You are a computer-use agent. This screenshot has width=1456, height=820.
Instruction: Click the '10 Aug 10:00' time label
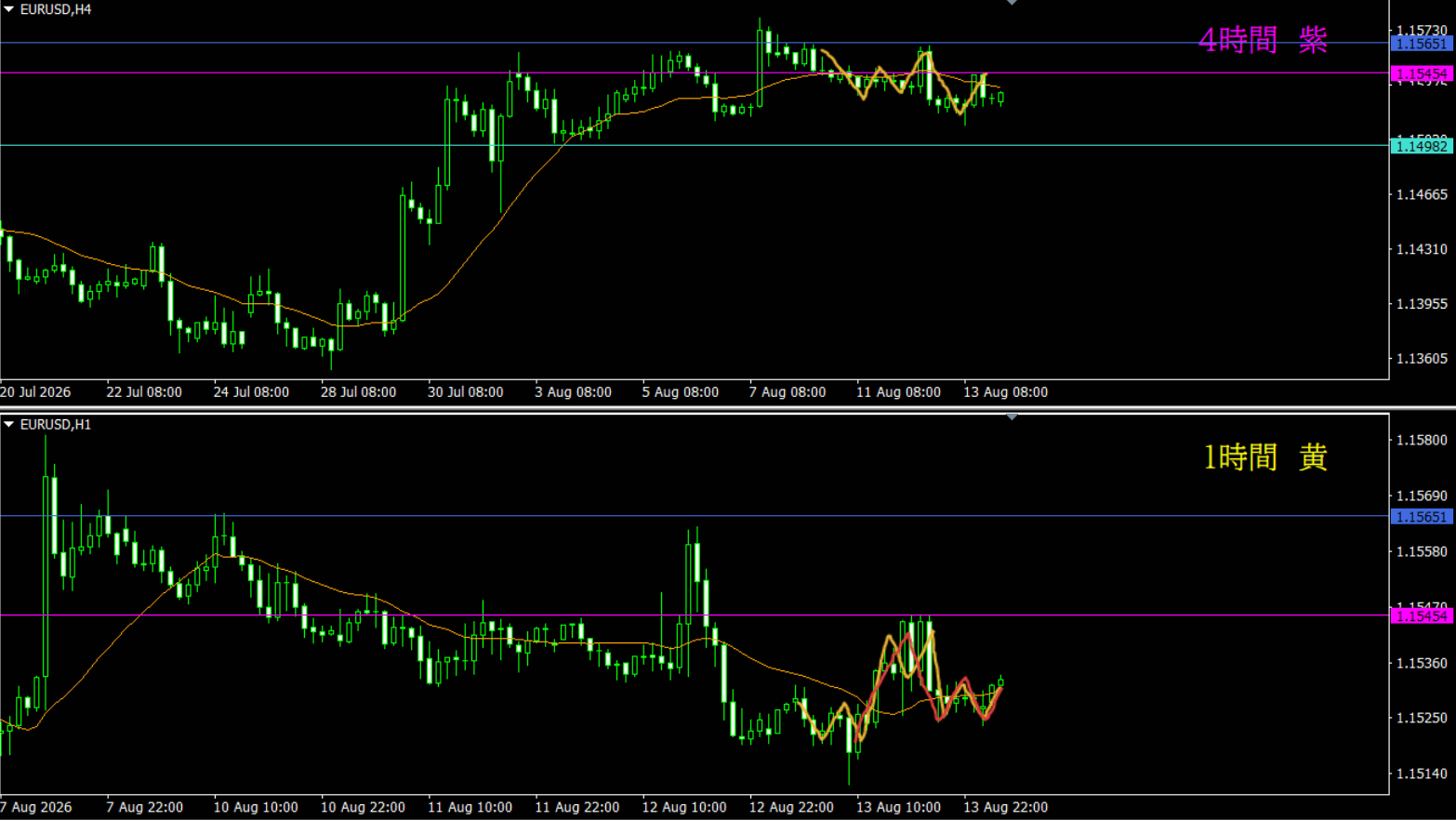(256, 807)
